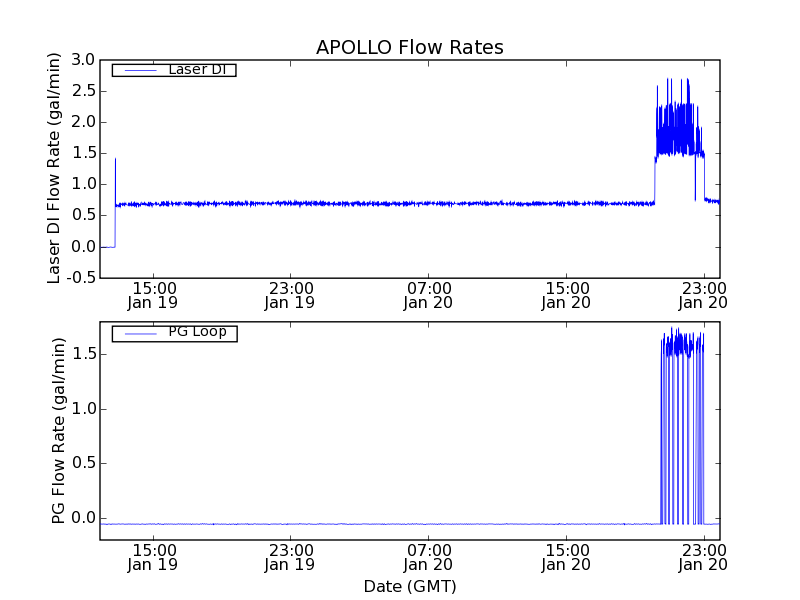
Task: Click the Laser DI startup spike near 1.4
Action: click(x=115, y=181)
